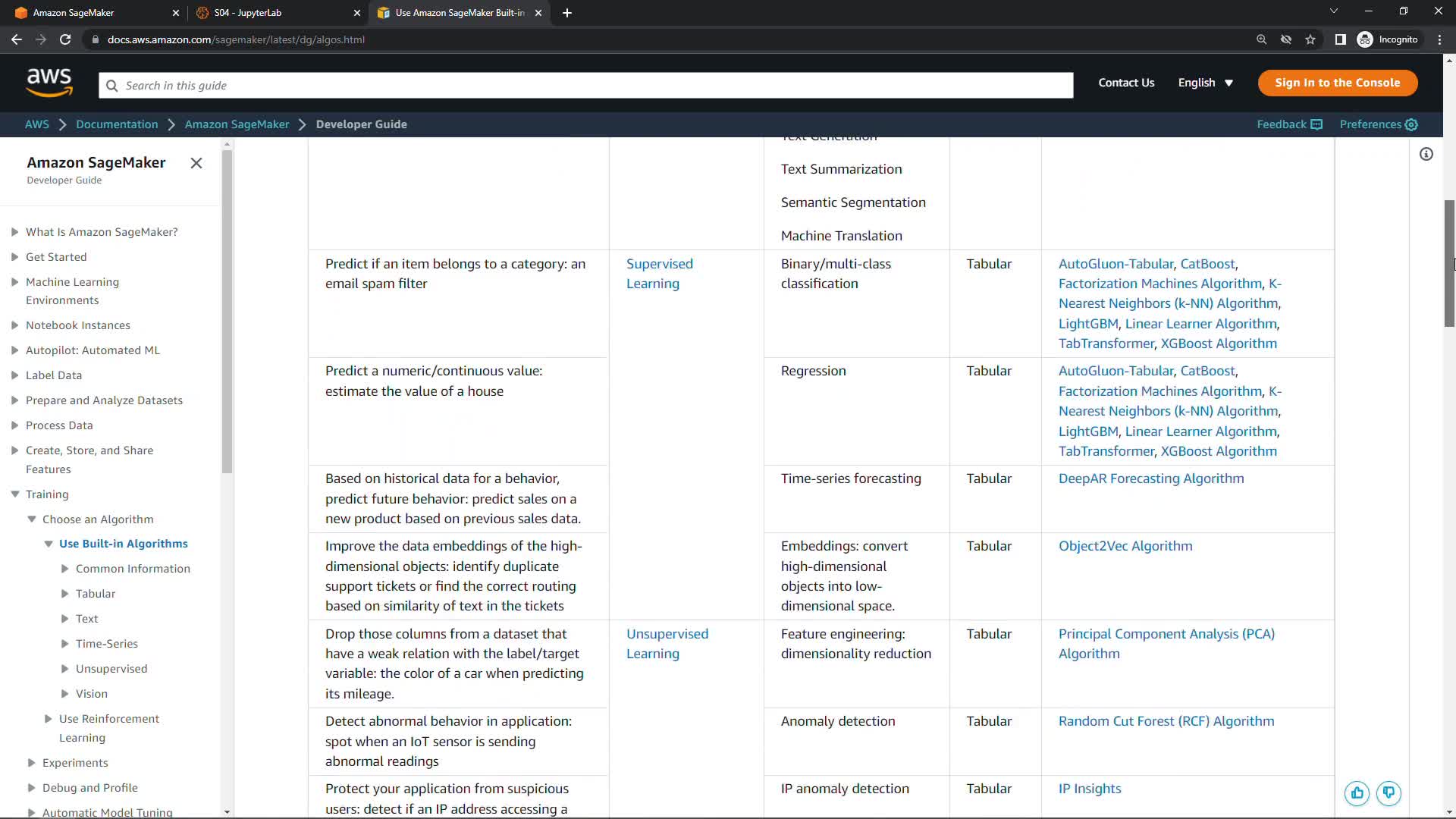Click the main page vertical scrollbar thumb
This screenshot has height=819, width=1456.
pos(1449,263)
